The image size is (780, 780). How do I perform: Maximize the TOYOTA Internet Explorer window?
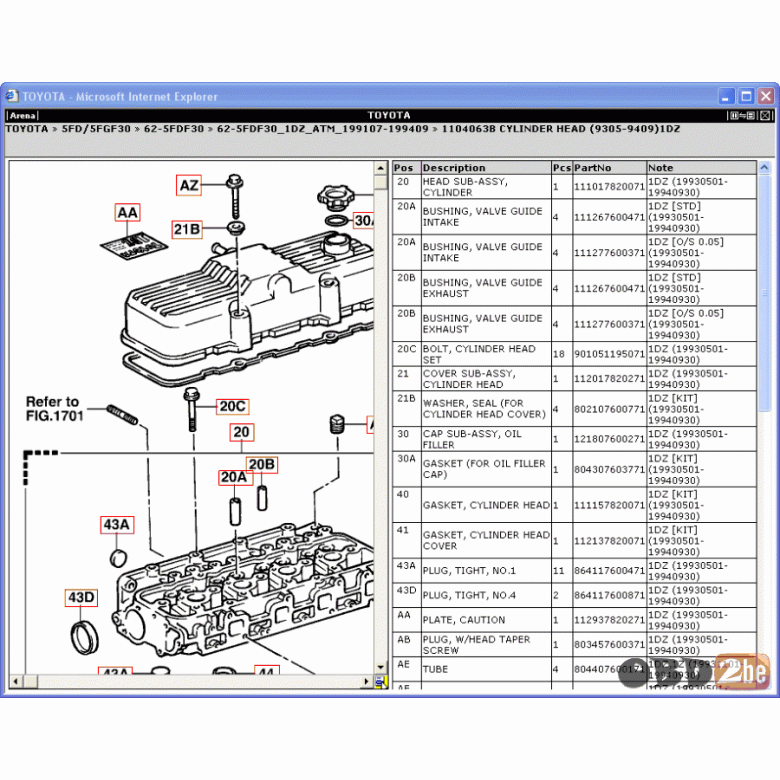[746, 96]
